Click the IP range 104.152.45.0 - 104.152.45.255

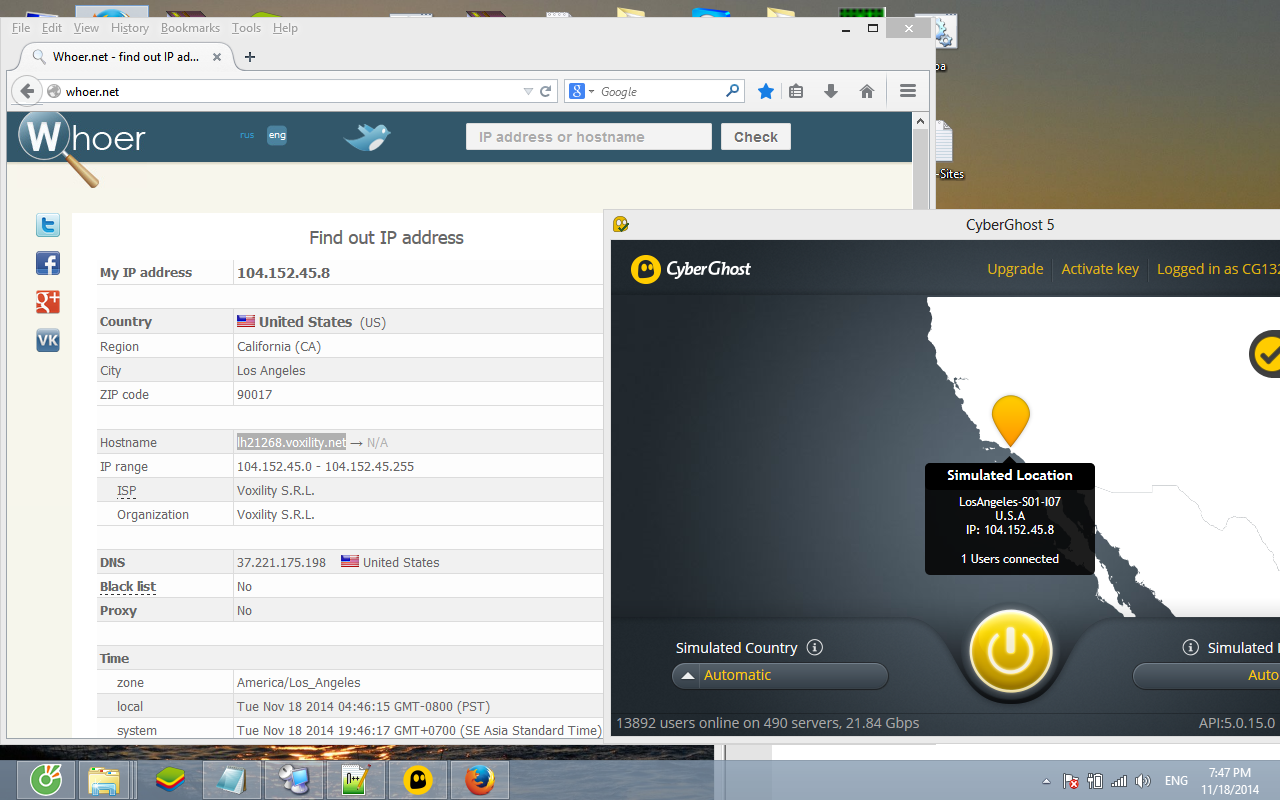[x=325, y=466]
